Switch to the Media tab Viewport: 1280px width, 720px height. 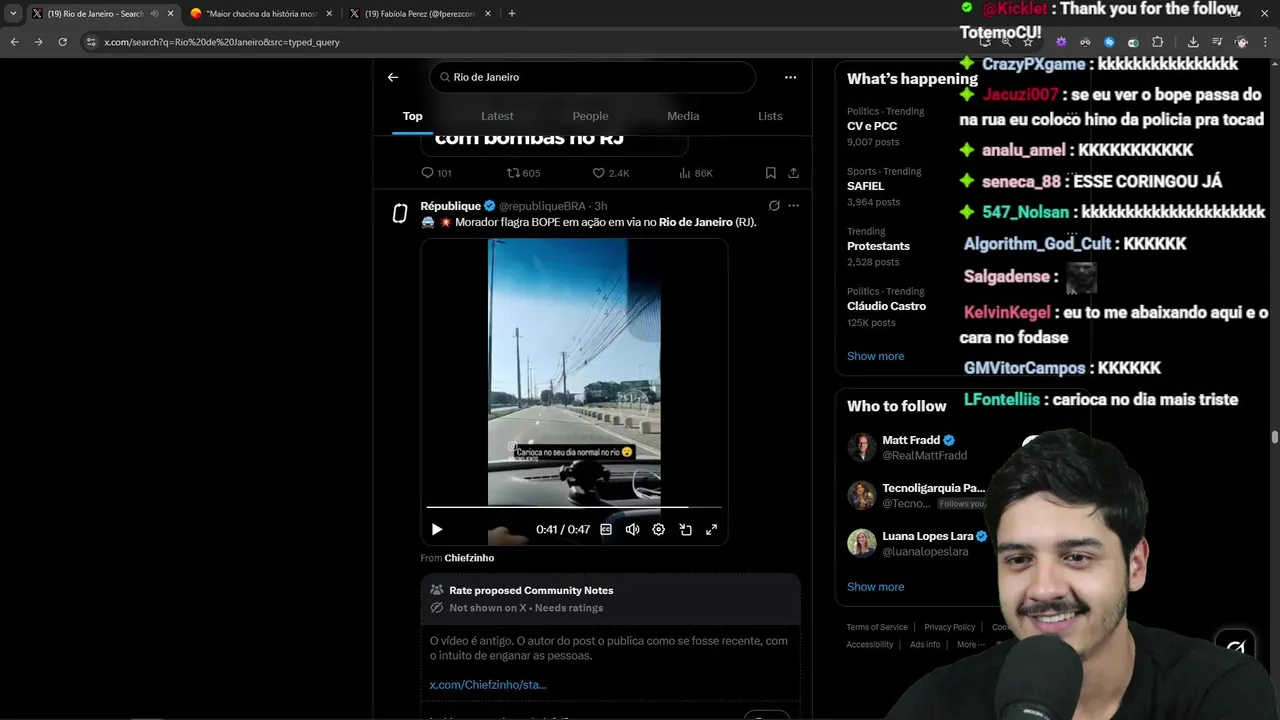[x=683, y=116]
